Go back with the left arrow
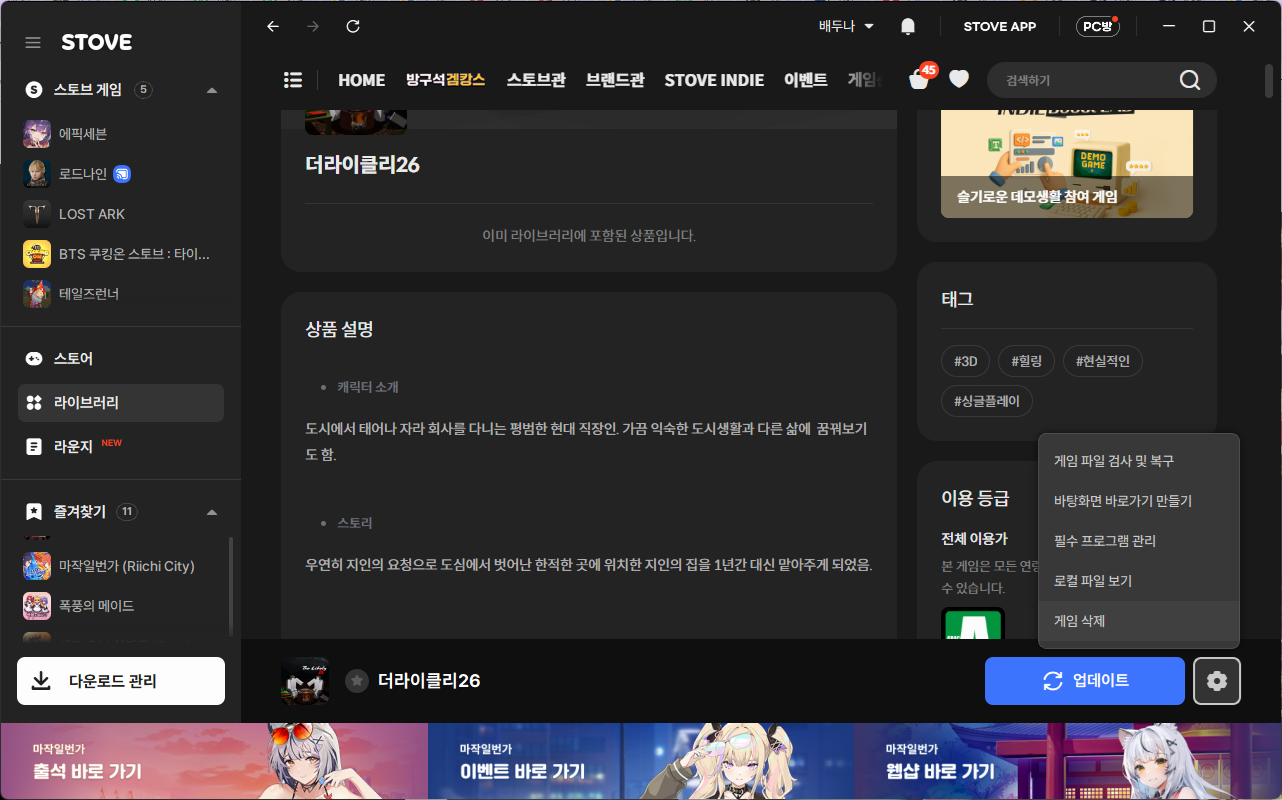The image size is (1282, 800). [x=273, y=27]
